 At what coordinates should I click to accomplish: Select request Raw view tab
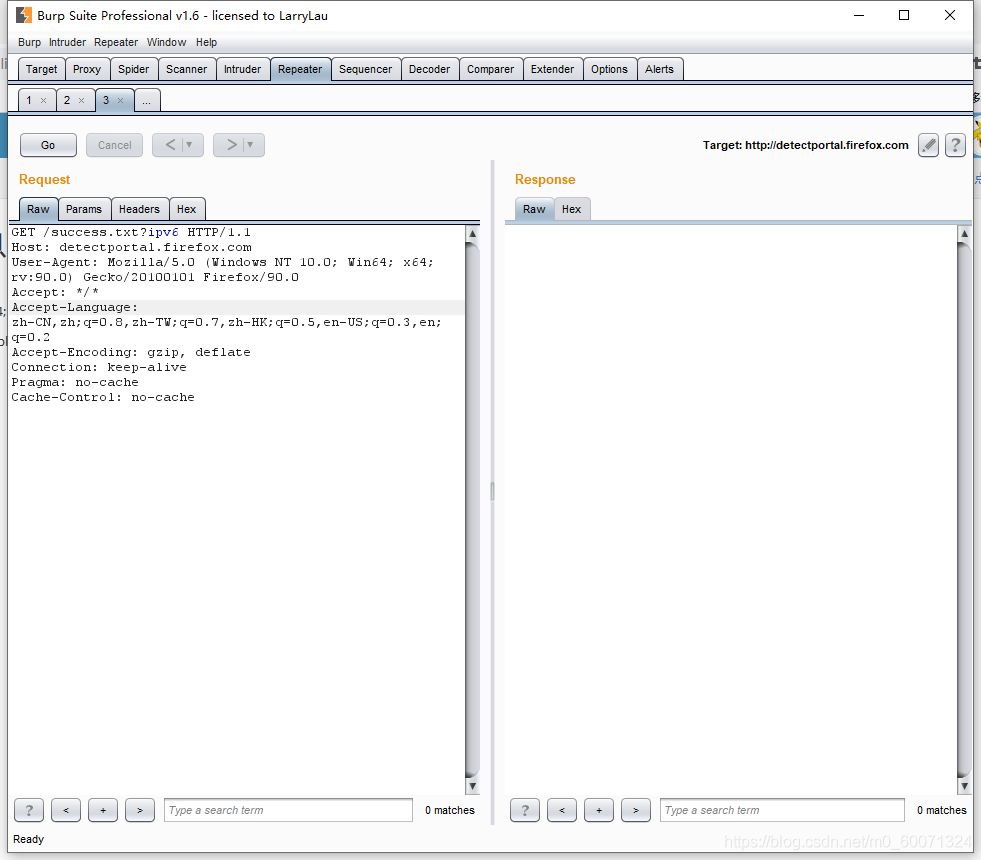(x=38, y=210)
